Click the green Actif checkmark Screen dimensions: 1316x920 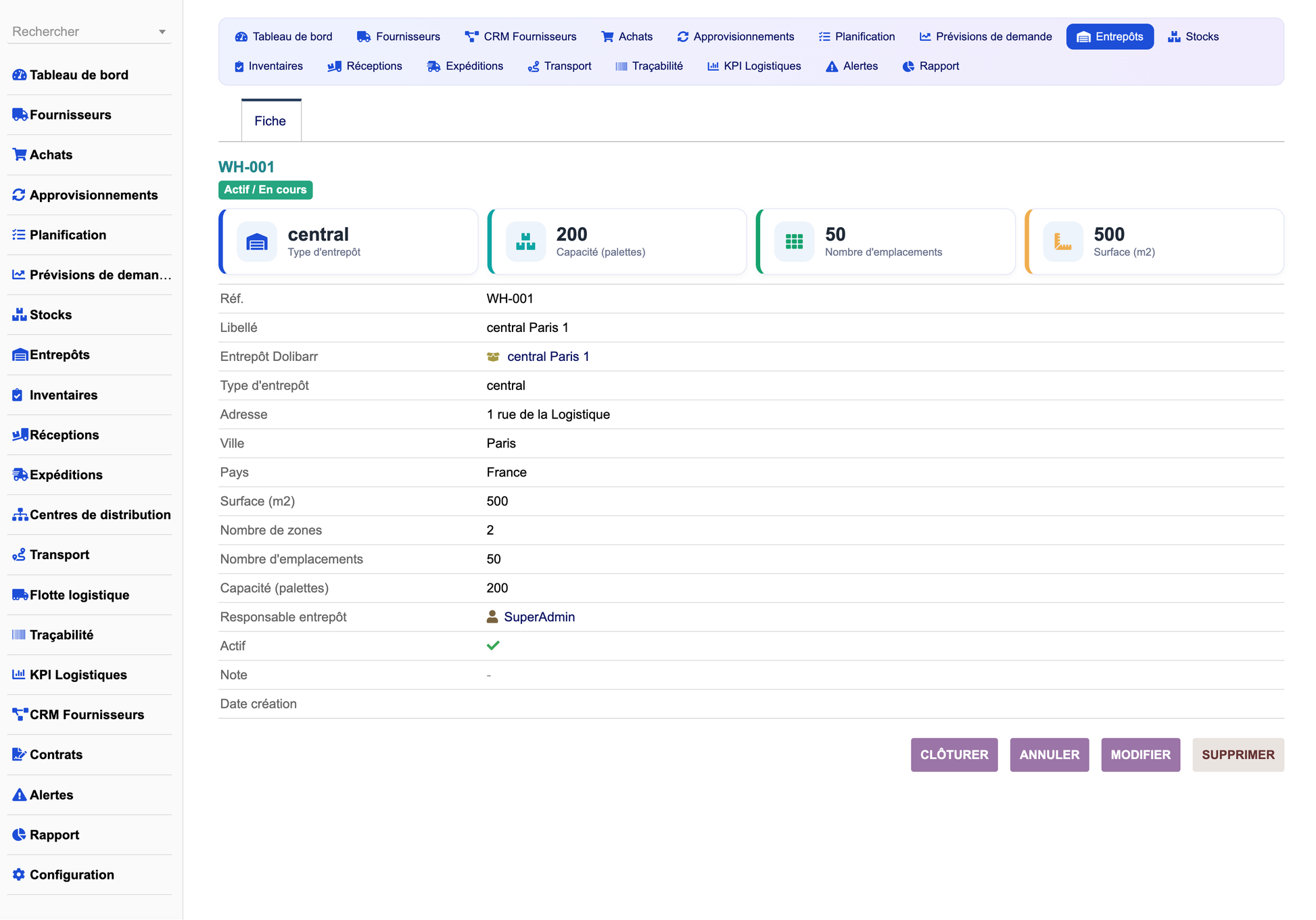(493, 646)
